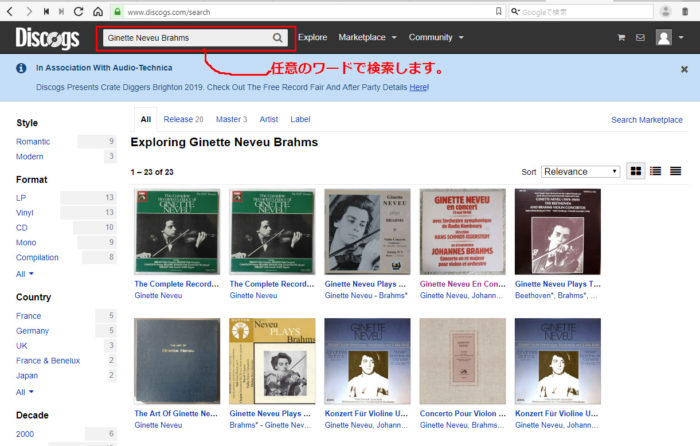
Task: Filter by Romantic style
Action: [x=33, y=142]
